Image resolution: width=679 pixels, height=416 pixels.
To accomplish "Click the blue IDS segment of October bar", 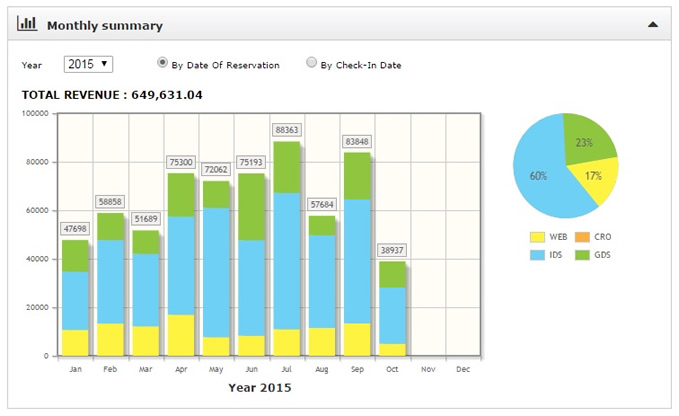I will coord(392,316).
